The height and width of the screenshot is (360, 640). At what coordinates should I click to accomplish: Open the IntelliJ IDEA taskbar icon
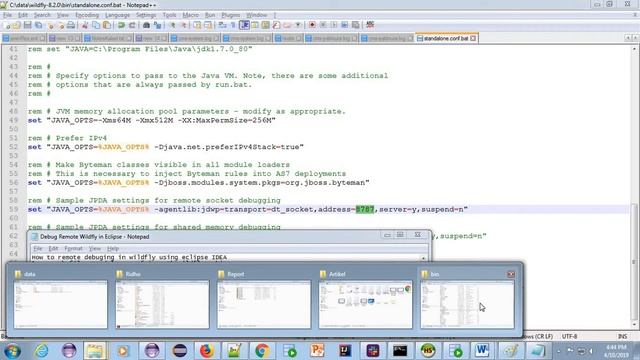click(345, 351)
